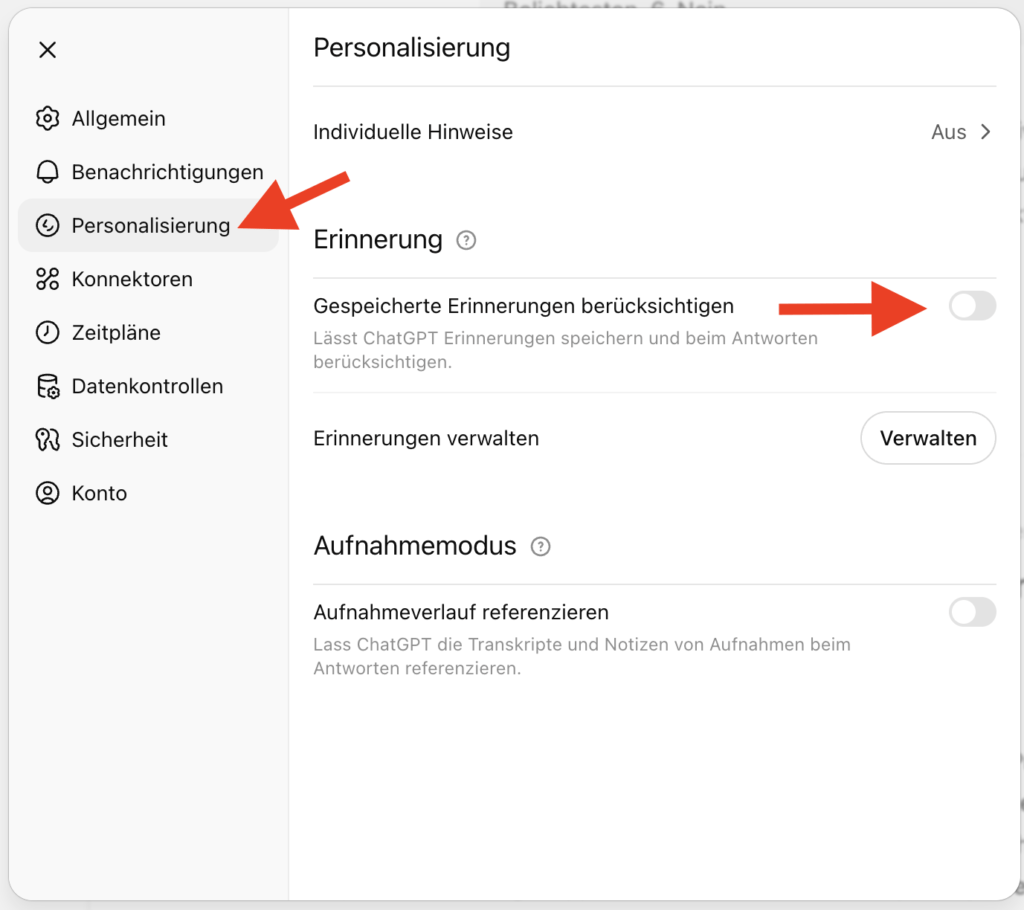Click the Datenkontrollen database icon

47,386
